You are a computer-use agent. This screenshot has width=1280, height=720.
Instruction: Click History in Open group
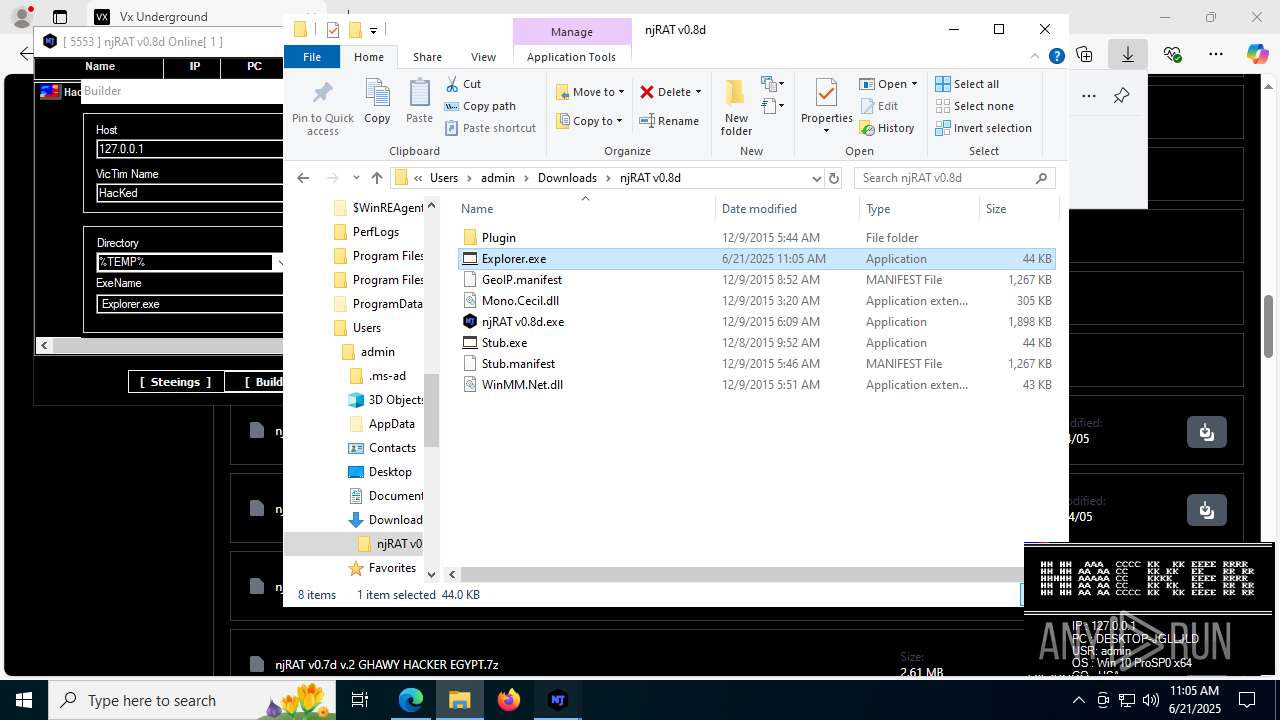point(887,128)
